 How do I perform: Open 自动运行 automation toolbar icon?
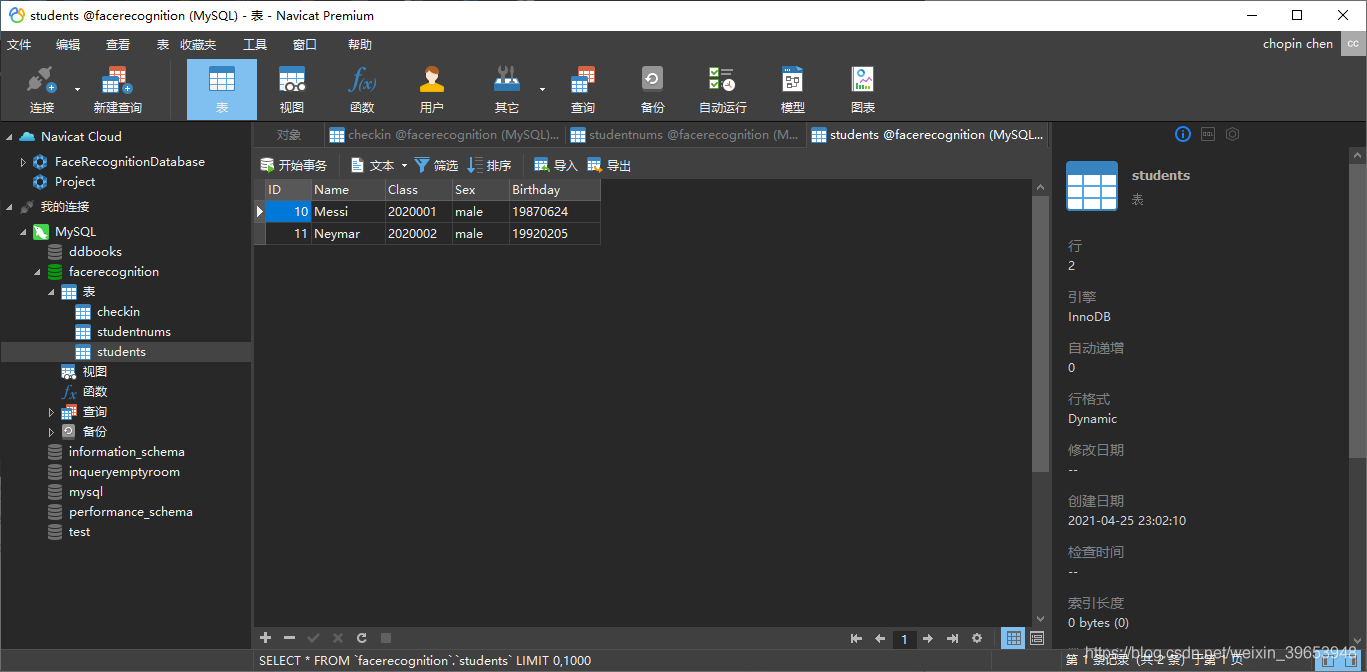pos(722,90)
